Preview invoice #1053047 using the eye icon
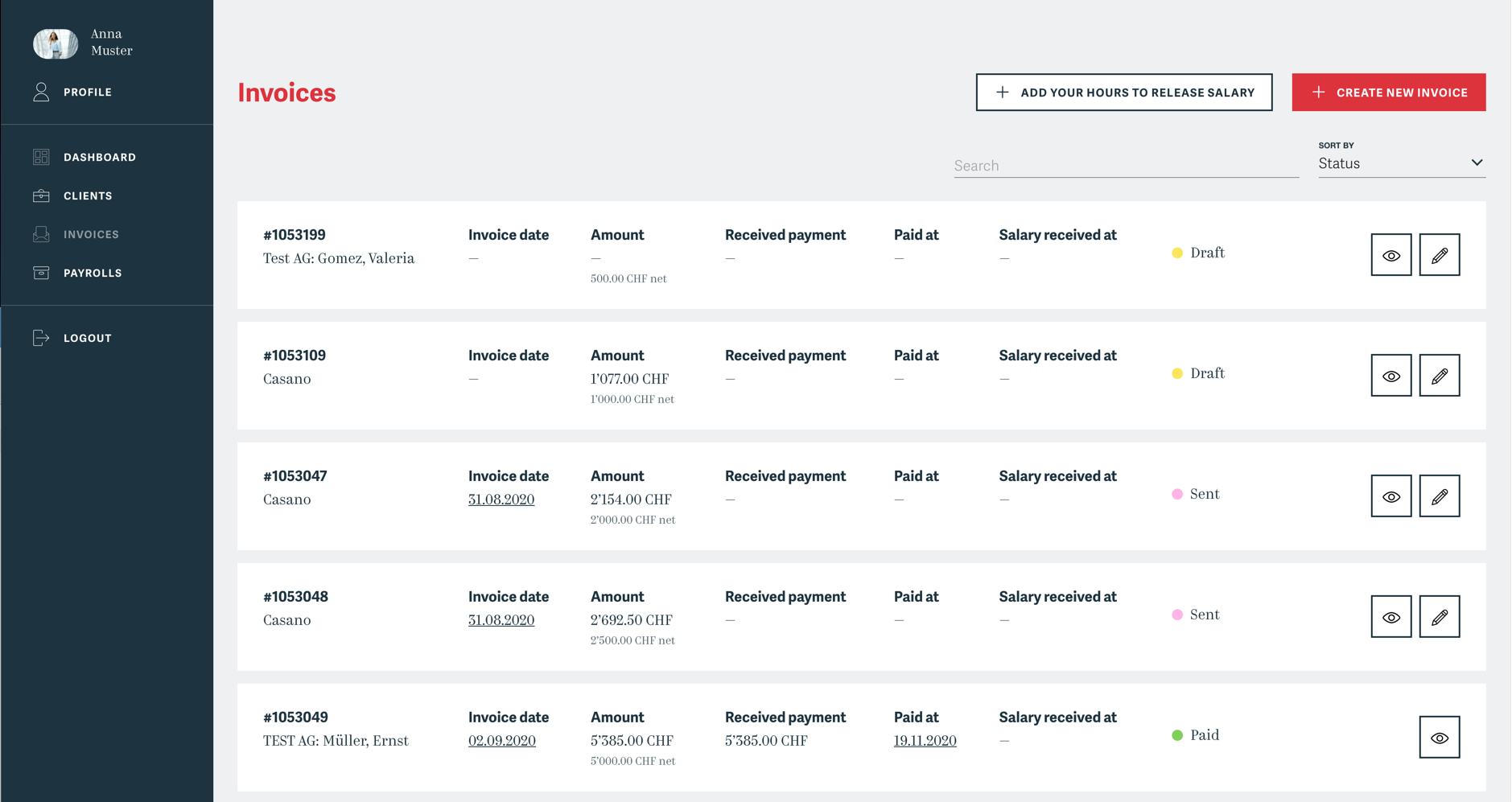The image size is (1512, 802). [x=1391, y=496]
